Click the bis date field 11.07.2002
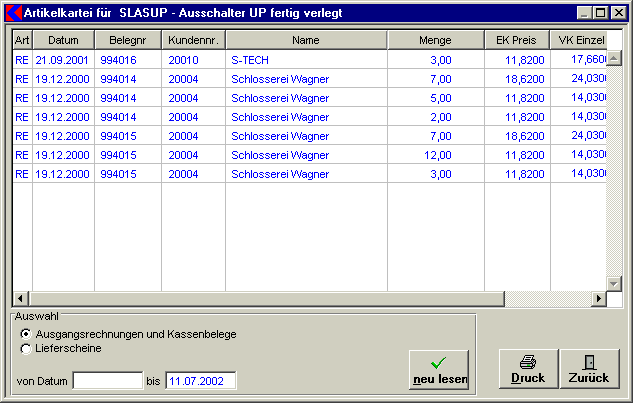 click(x=200, y=380)
